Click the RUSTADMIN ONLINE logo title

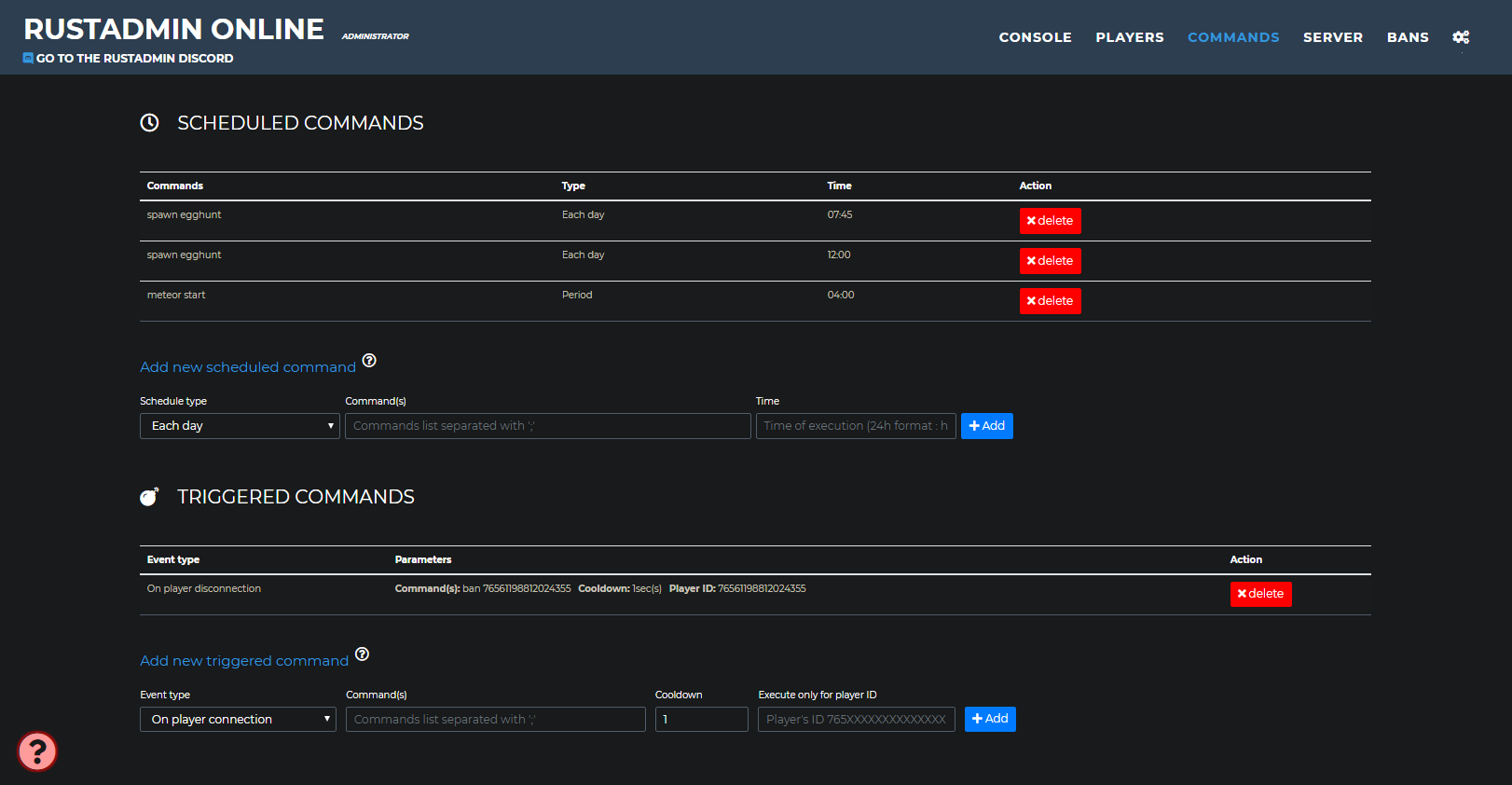click(174, 29)
